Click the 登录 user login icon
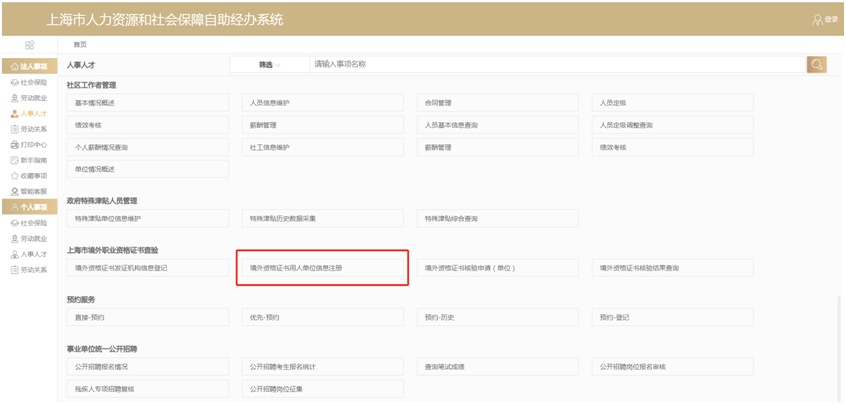846x405 pixels. 825,19
